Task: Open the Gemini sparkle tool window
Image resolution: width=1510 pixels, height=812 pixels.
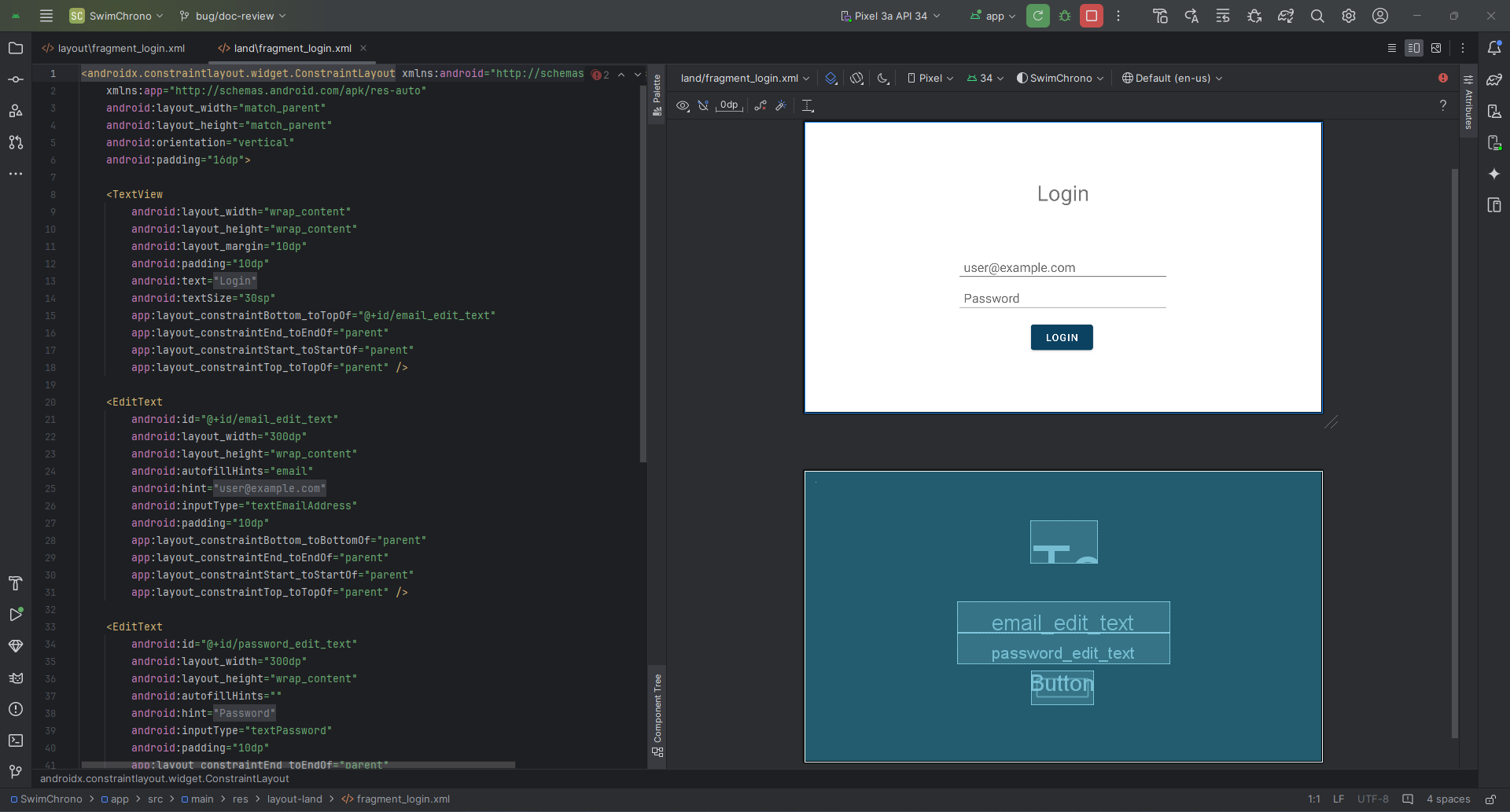Action: pos(1494,174)
